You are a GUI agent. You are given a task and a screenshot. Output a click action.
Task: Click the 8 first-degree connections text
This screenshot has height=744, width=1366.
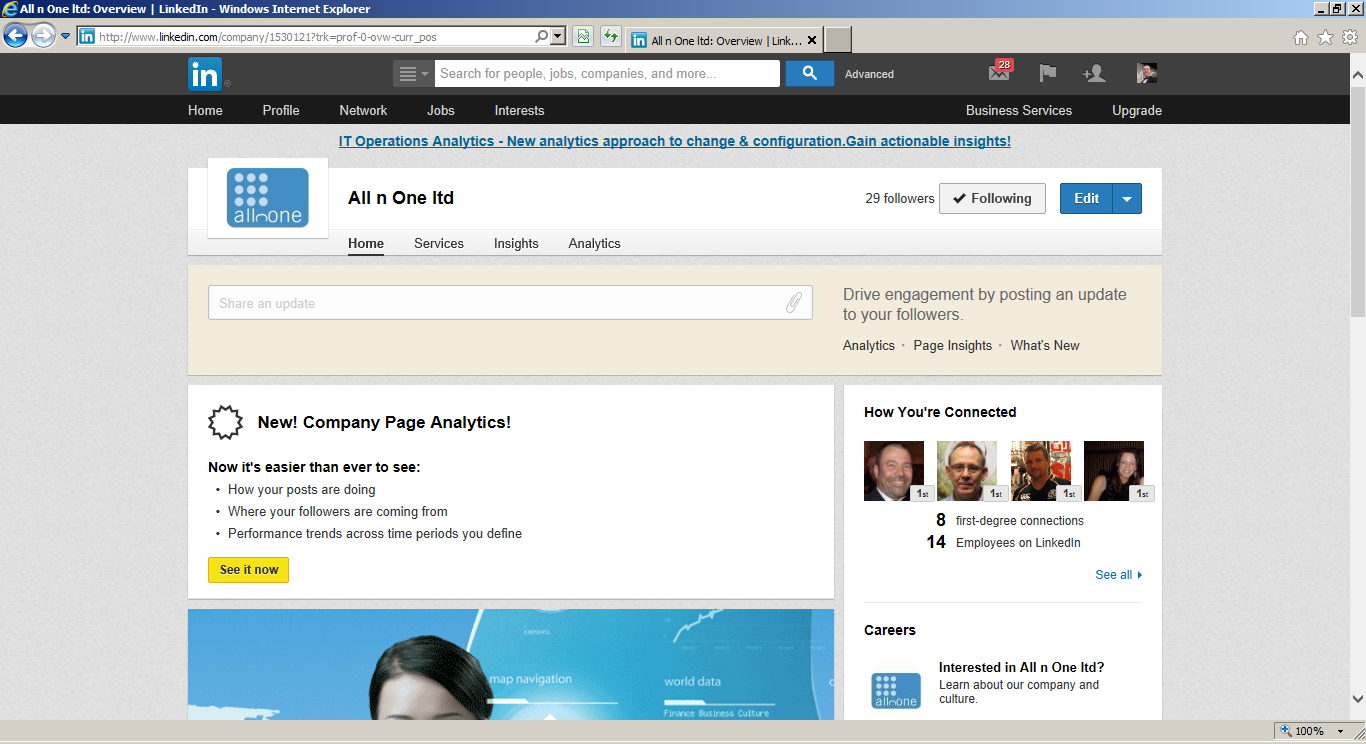(1009, 520)
